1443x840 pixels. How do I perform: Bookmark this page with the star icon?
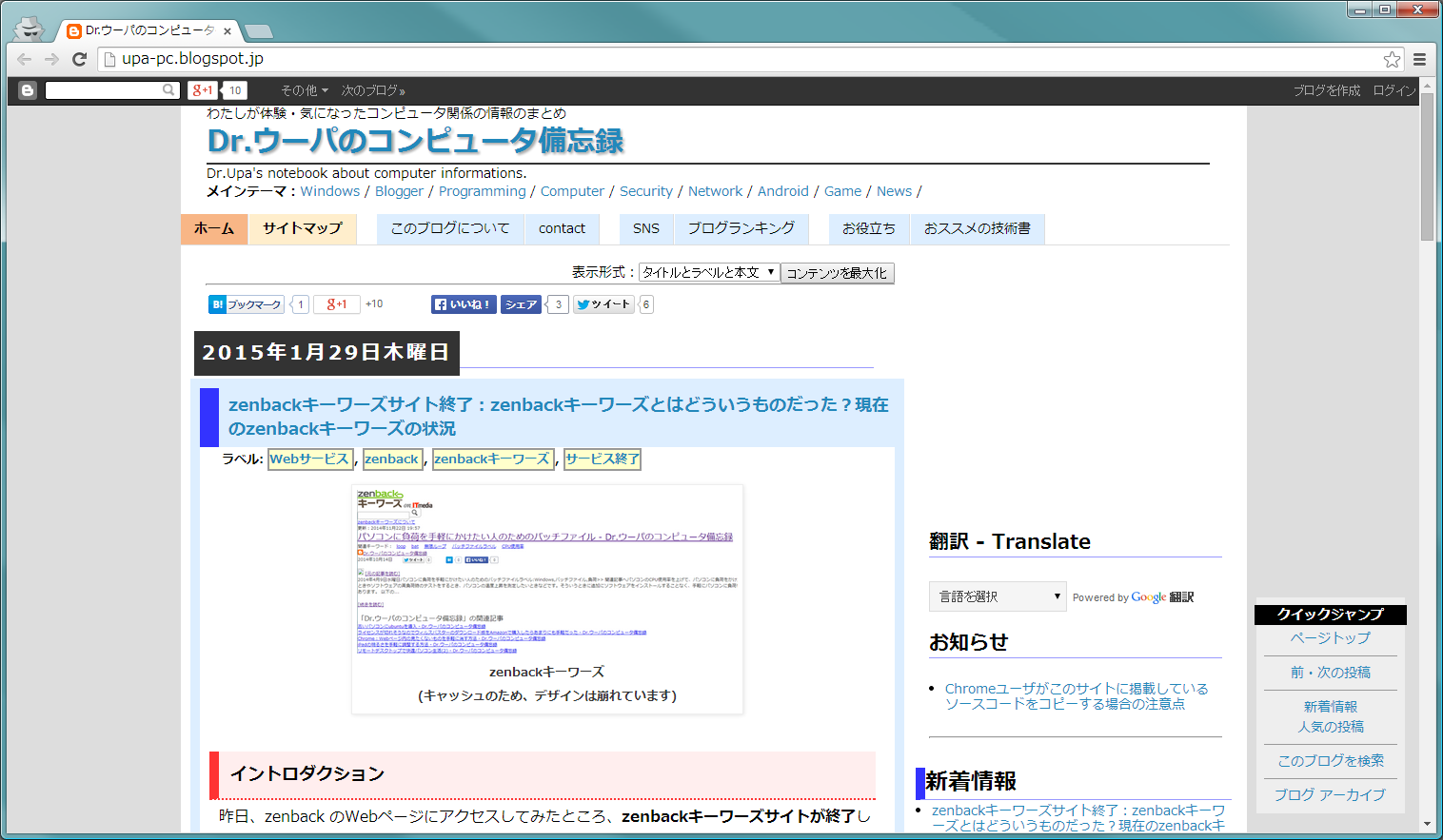[x=1392, y=59]
